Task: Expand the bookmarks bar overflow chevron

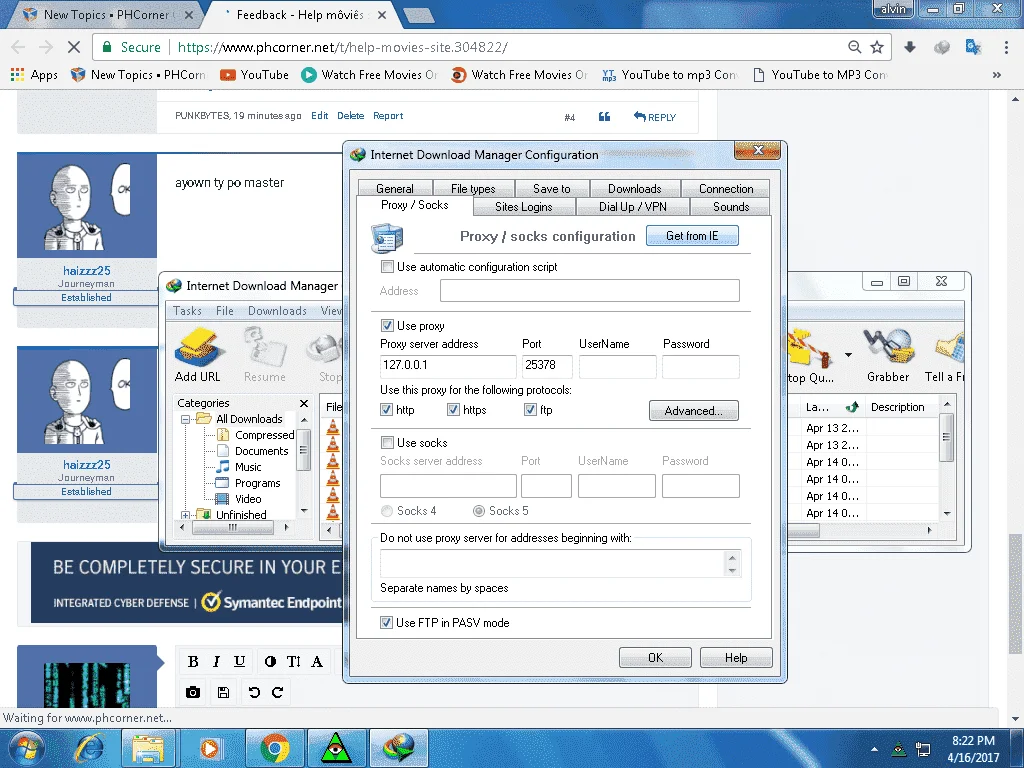Action: tap(997, 75)
